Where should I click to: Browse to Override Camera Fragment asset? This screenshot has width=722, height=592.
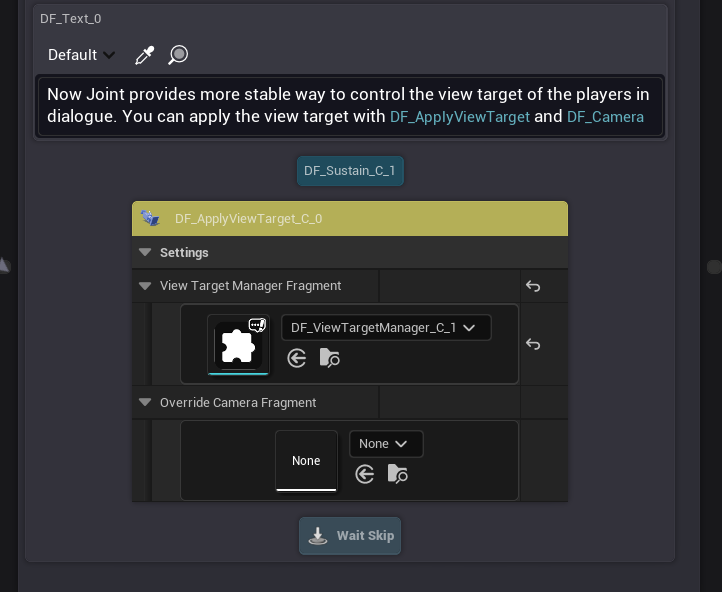397,474
